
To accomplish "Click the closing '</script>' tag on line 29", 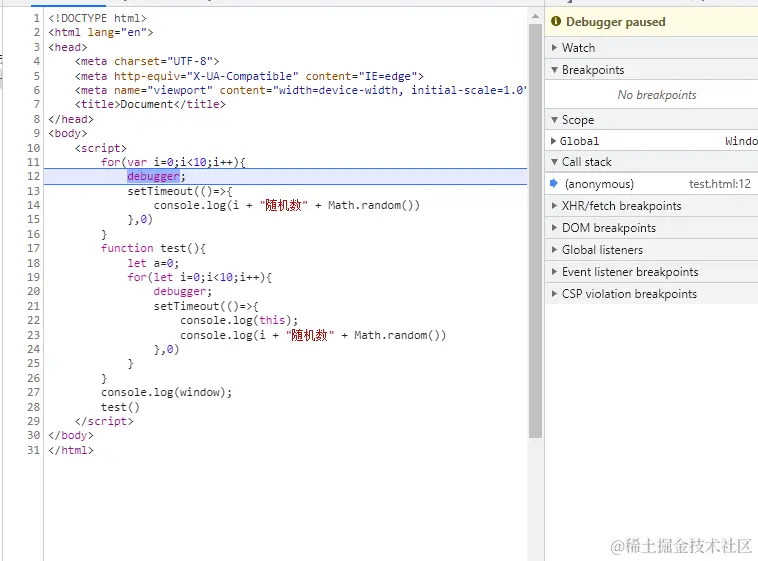I will pyautogui.click(x=104, y=421).
